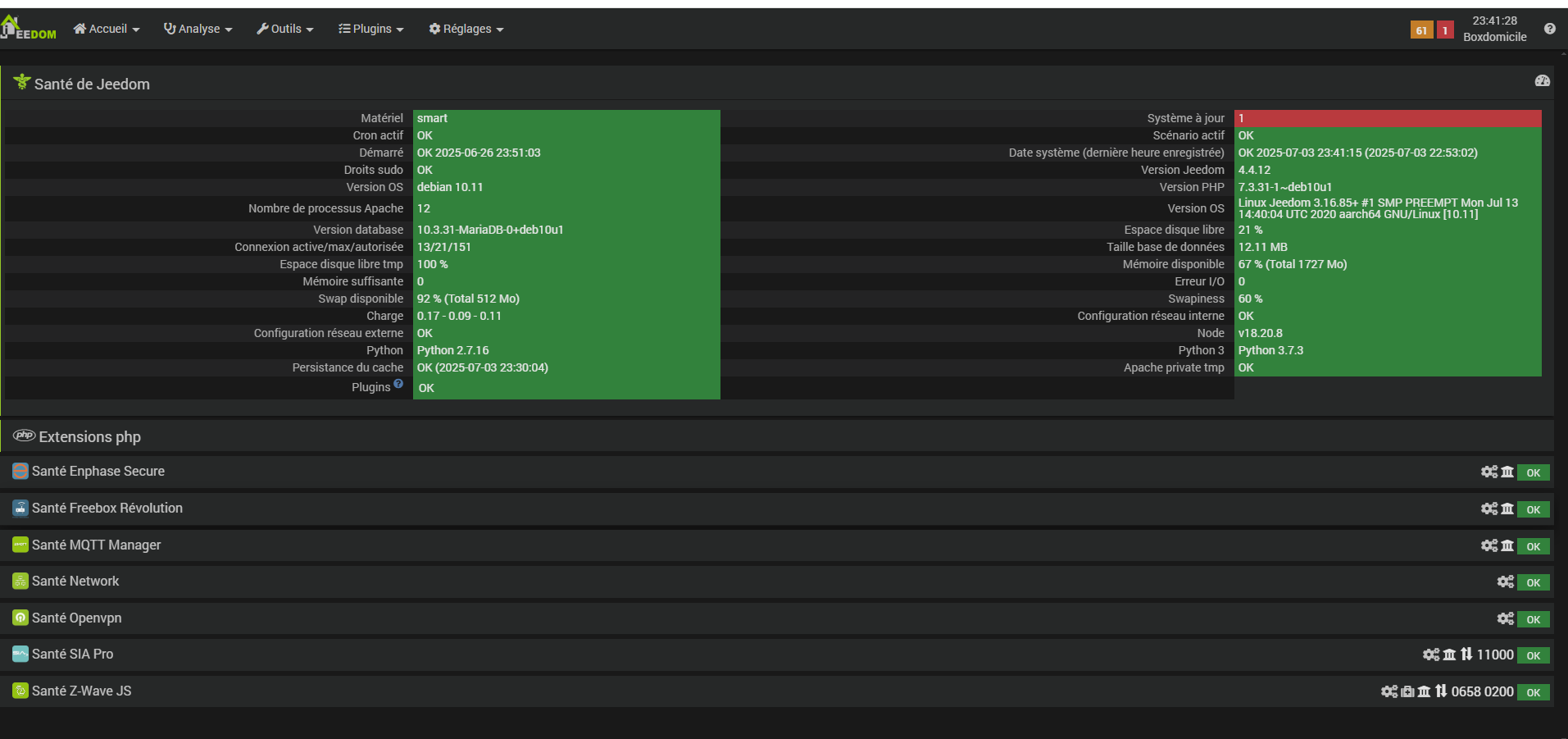Click the medkit icon on Z-Wave JS row

(1407, 691)
